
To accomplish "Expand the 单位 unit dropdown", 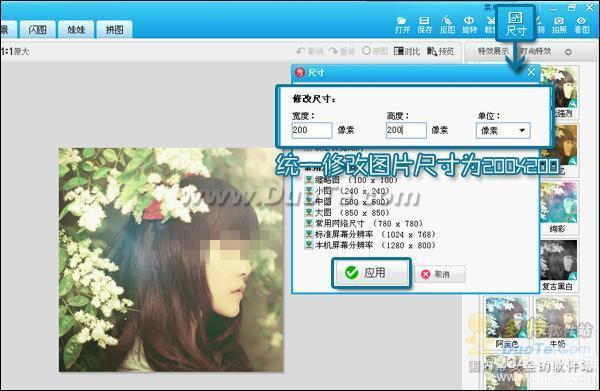I will [503, 130].
